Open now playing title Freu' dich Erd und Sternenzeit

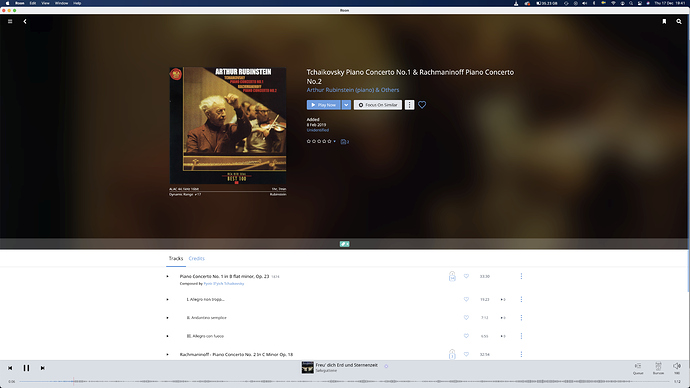346,365
